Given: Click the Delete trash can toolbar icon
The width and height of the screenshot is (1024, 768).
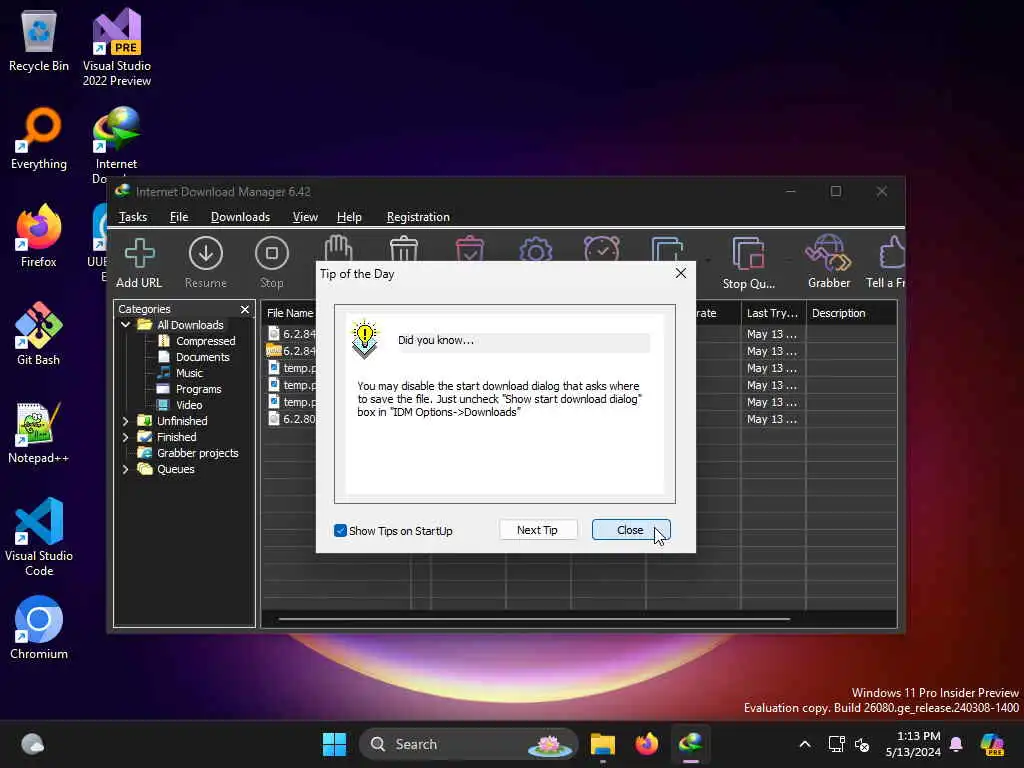Looking at the screenshot, I should [404, 249].
